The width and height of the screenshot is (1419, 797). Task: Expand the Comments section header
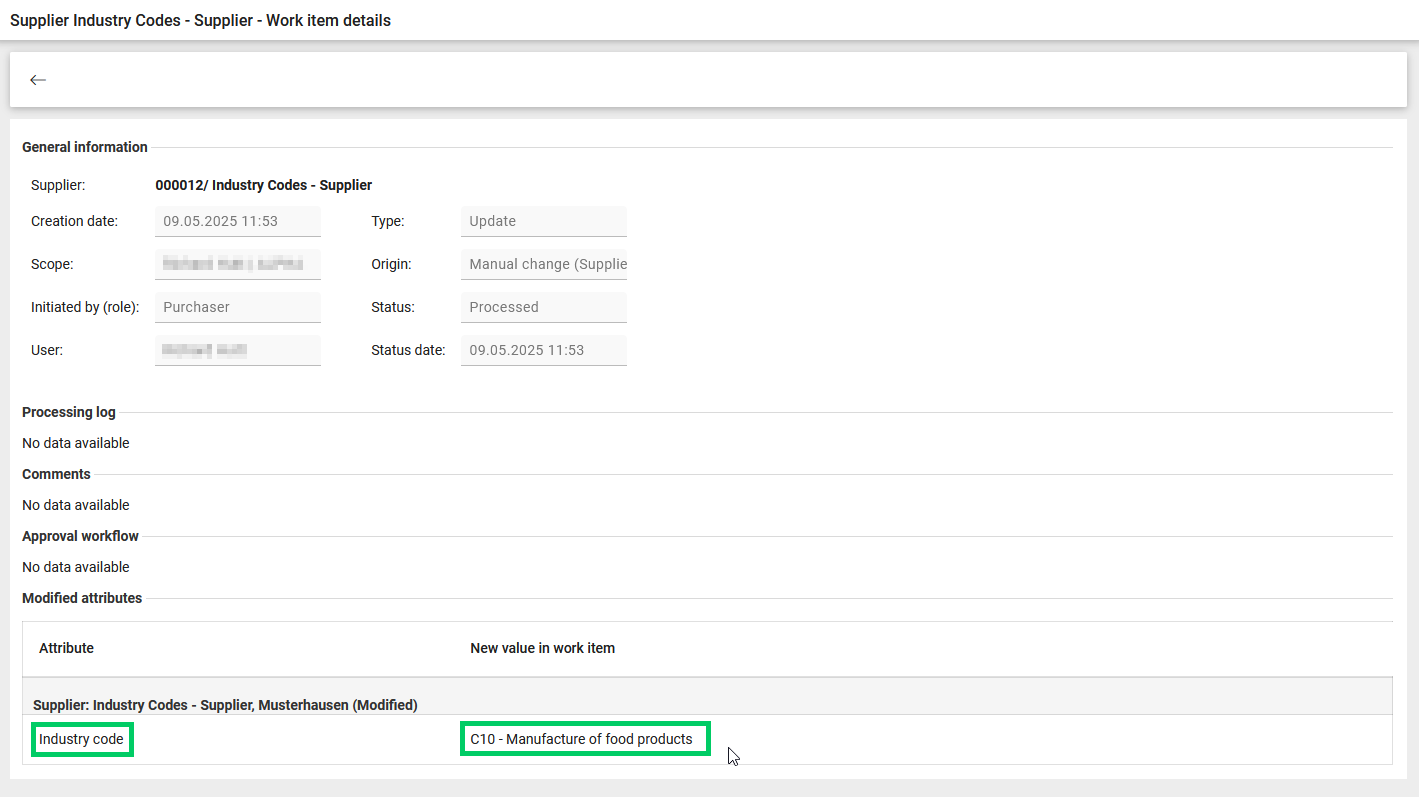[x=56, y=474]
